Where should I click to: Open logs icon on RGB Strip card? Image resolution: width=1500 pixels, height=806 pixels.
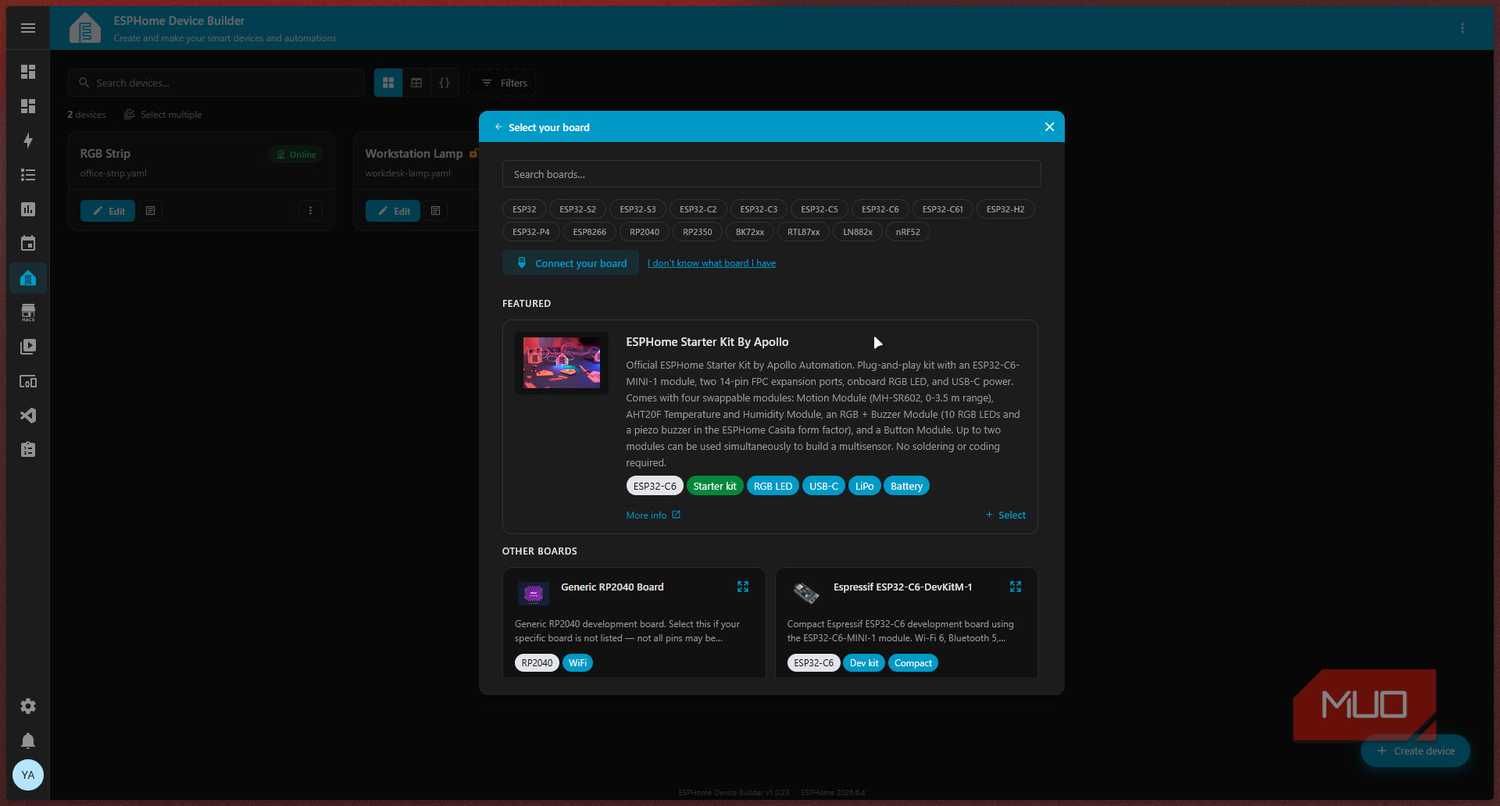click(150, 211)
